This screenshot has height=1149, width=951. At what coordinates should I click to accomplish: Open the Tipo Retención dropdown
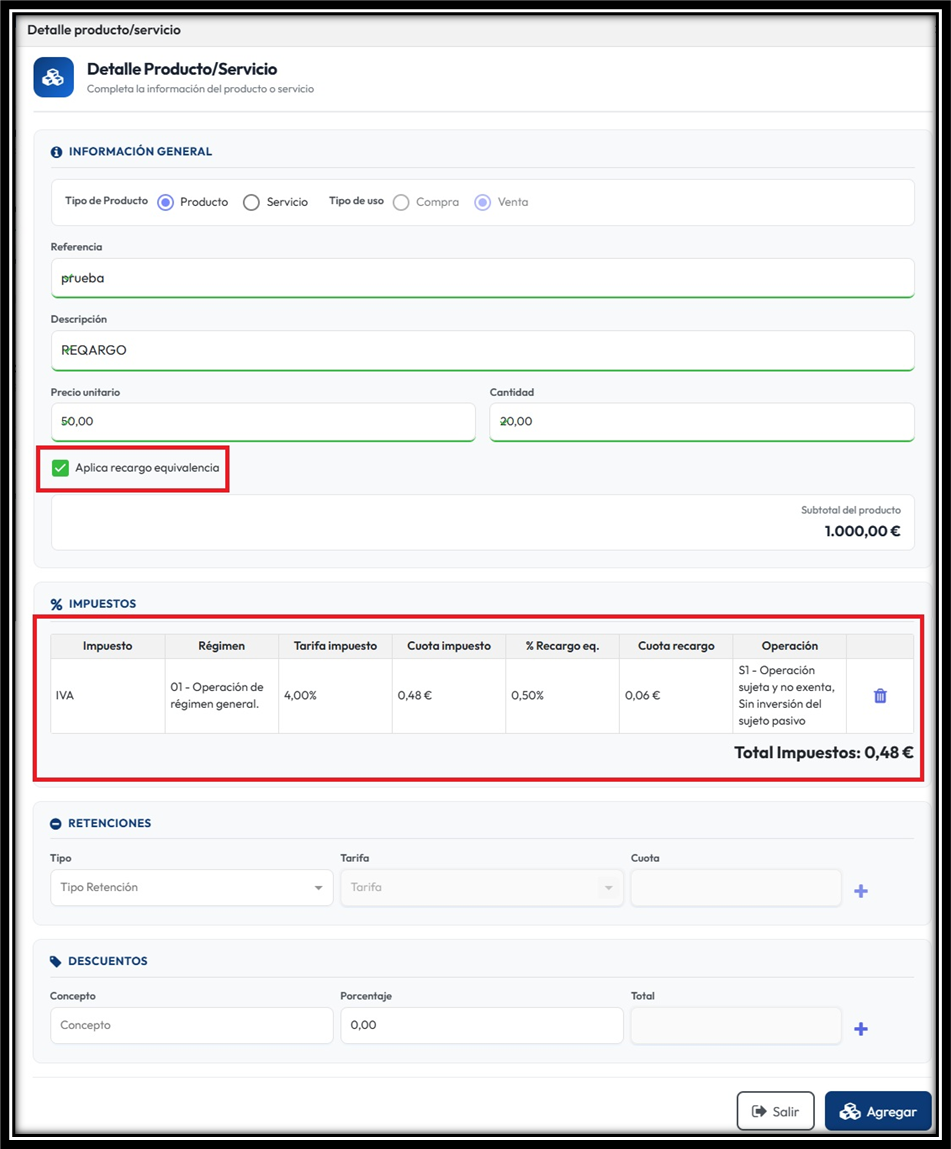tap(191, 887)
